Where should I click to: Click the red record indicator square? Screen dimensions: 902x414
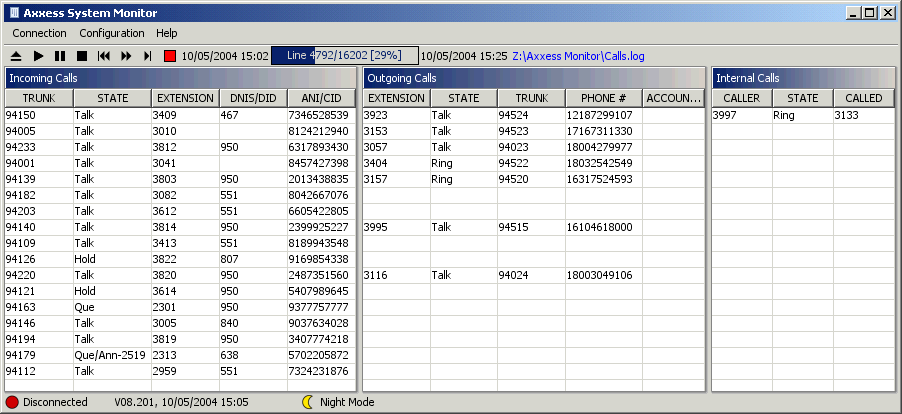point(170,56)
